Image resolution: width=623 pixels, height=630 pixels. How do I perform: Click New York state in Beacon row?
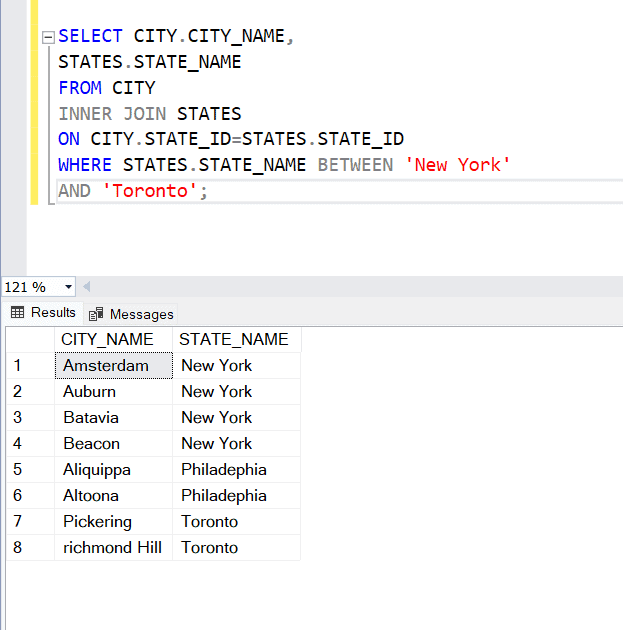click(237, 444)
